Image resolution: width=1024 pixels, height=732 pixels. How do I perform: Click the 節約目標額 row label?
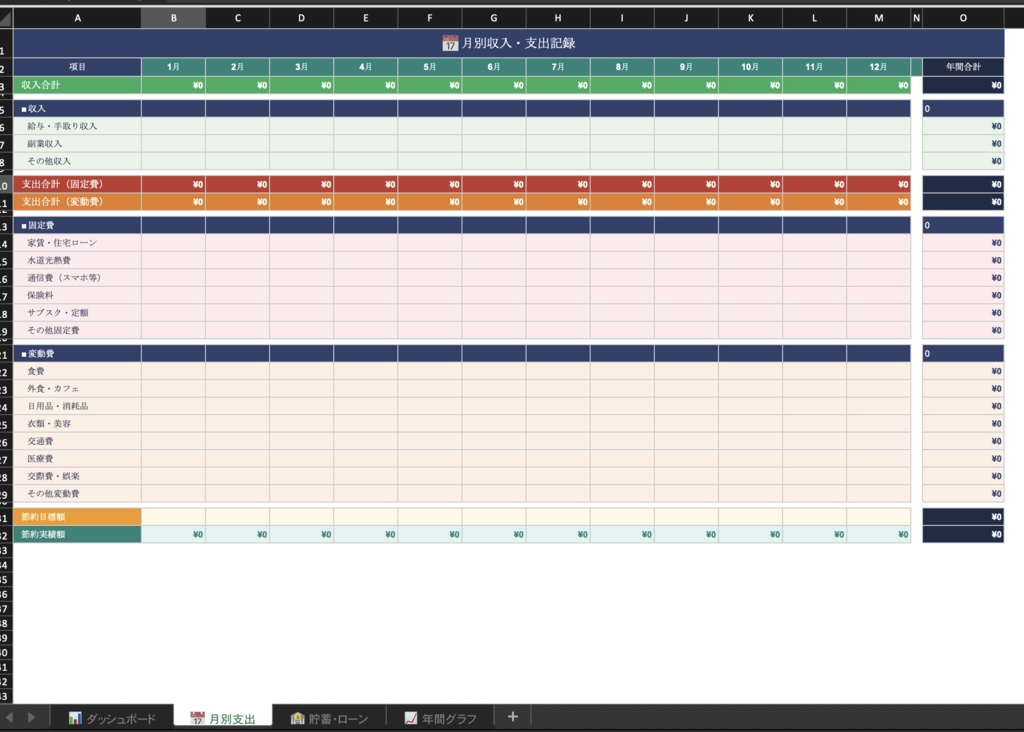[x=77, y=517]
